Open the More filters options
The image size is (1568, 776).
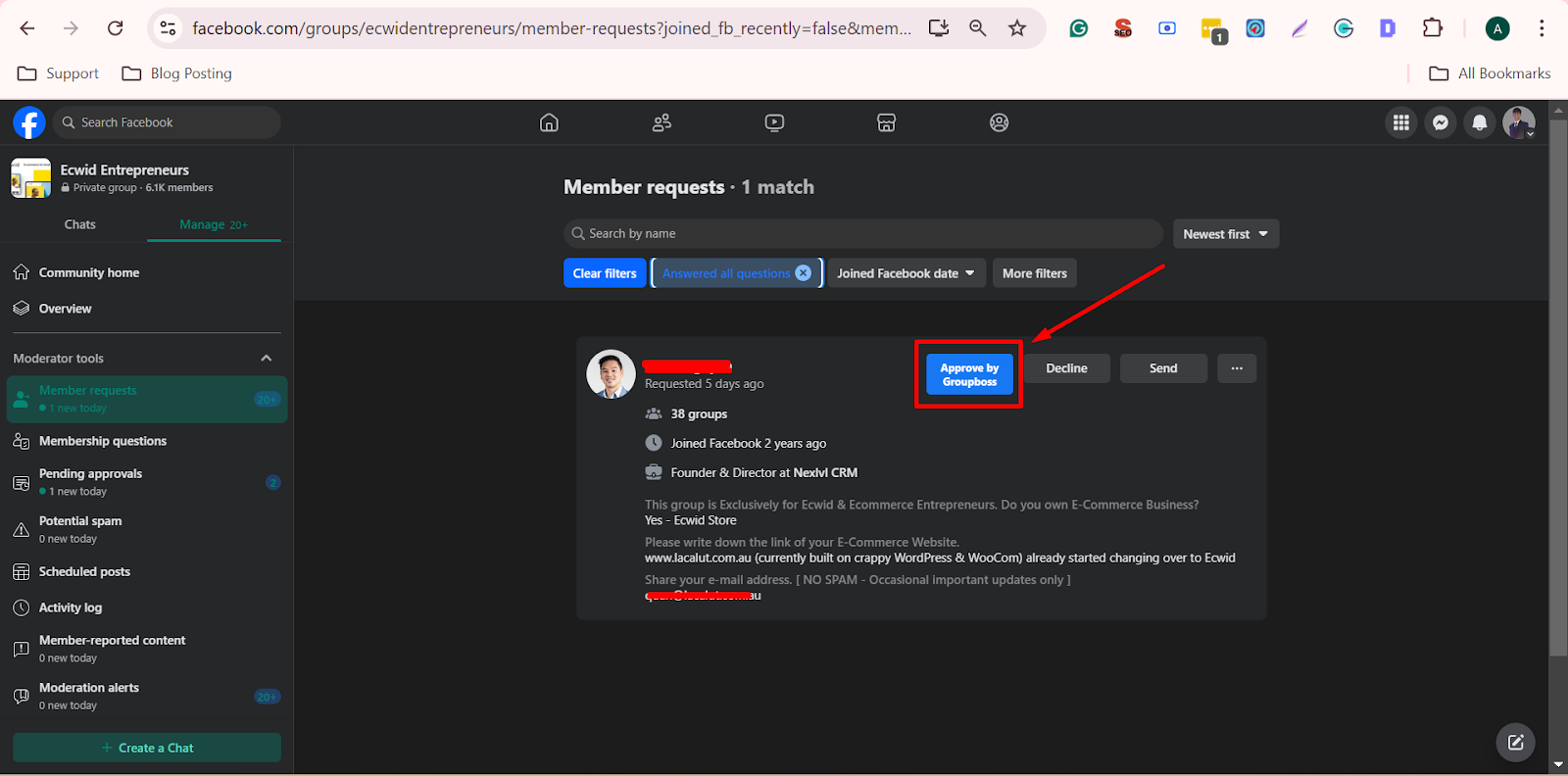(1035, 273)
